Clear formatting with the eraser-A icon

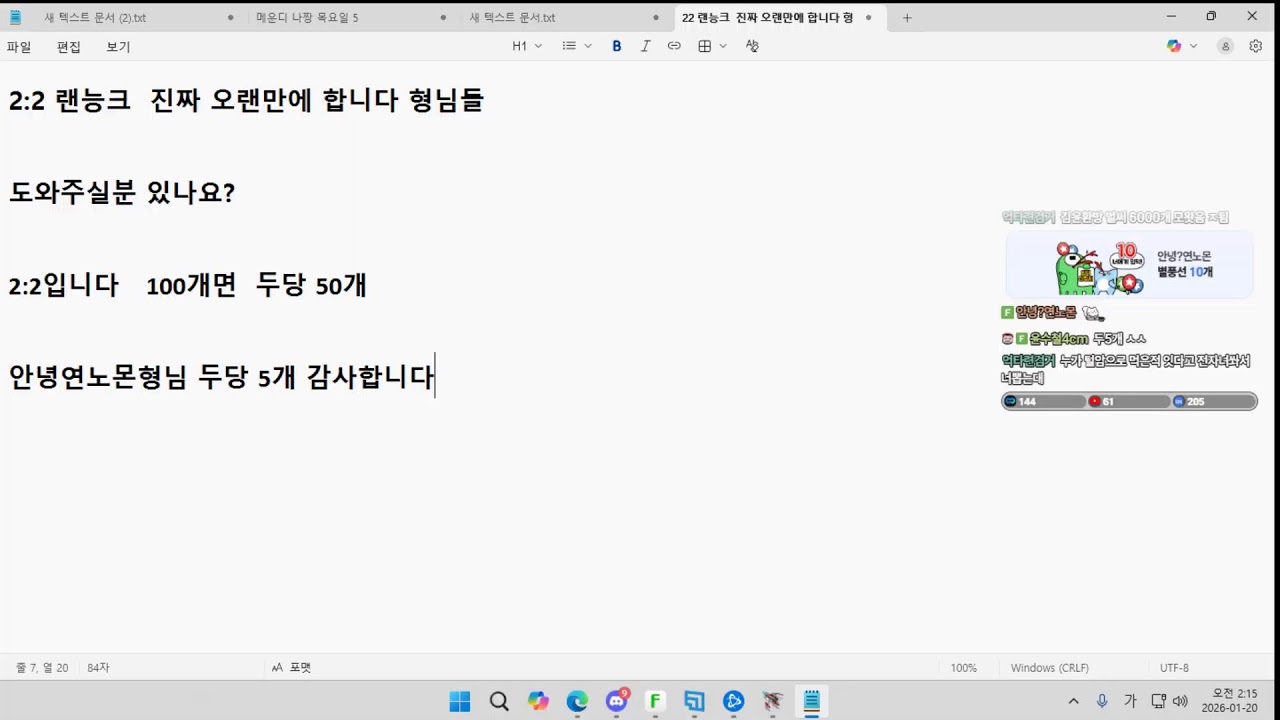[752, 46]
